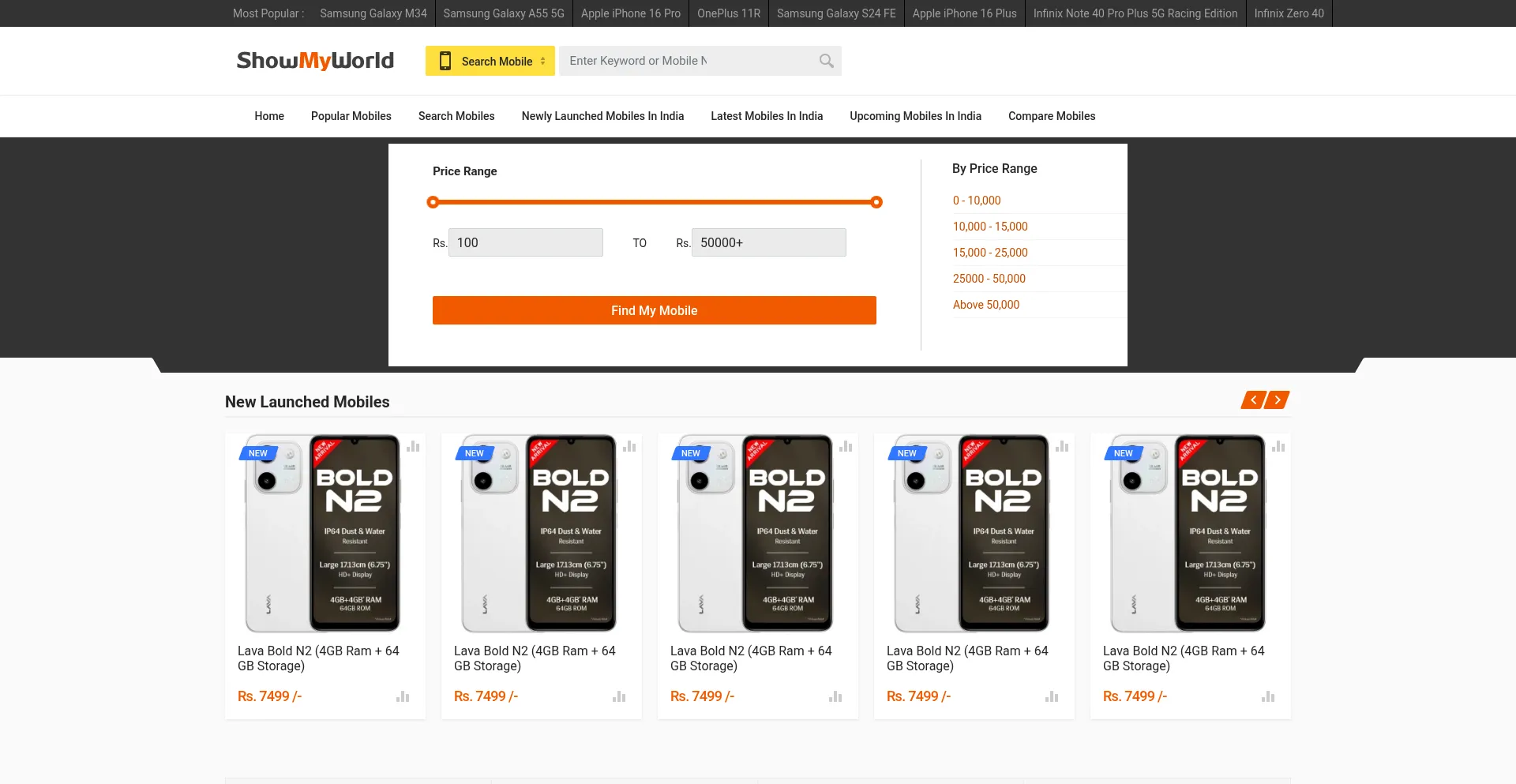Open the Home menu item

pyautogui.click(x=269, y=116)
